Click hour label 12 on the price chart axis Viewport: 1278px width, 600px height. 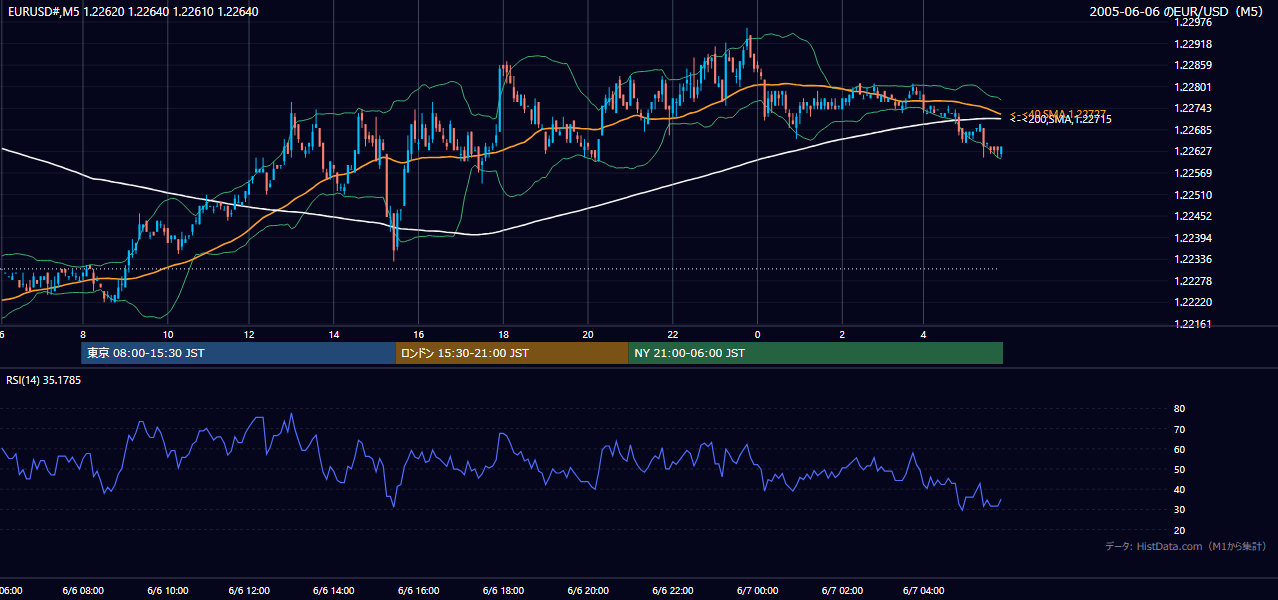[249, 334]
